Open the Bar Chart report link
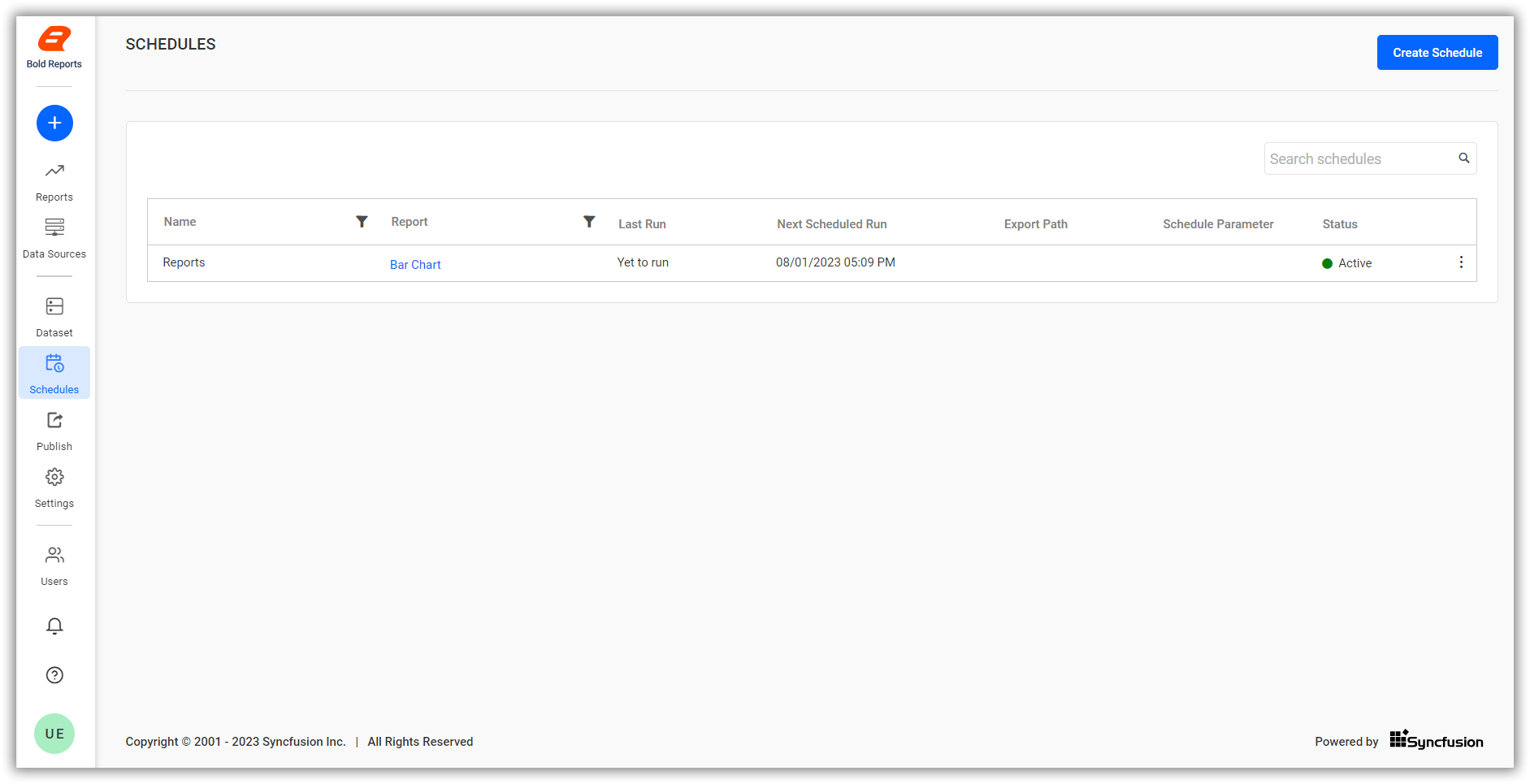The width and height of the screenshot is (1530, 784). tap(415, 264)
